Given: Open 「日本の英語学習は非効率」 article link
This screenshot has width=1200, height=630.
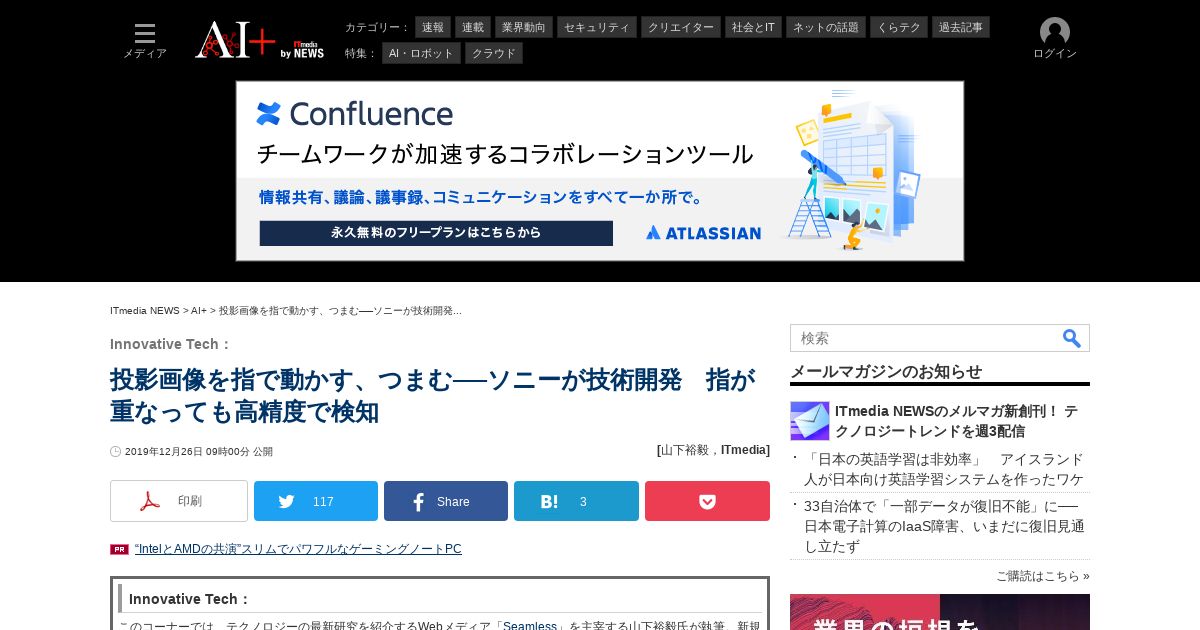Looking at the screenshot, I should (x=943, y=469).
